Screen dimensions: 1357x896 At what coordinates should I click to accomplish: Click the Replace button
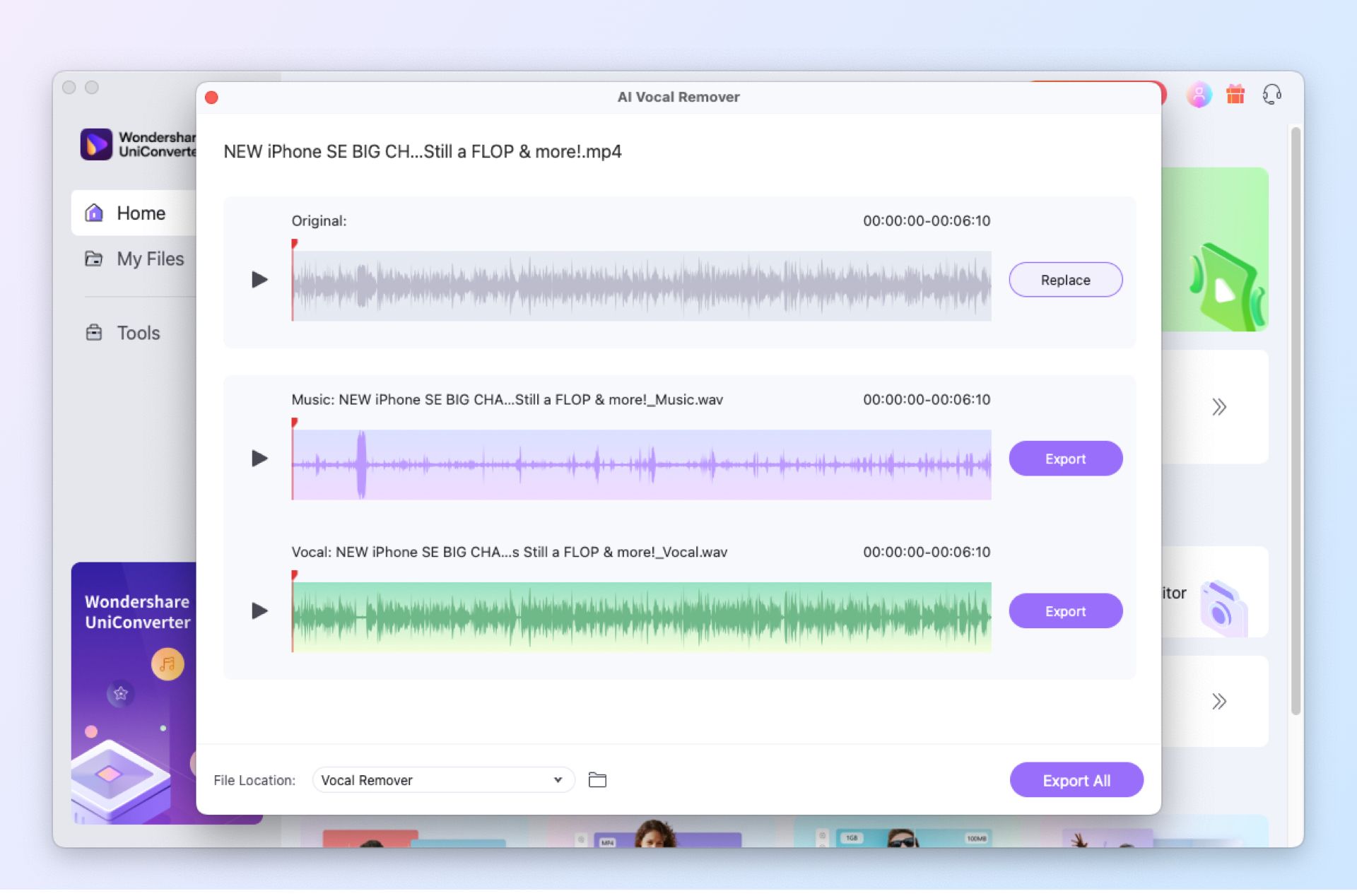[1065, 280]
